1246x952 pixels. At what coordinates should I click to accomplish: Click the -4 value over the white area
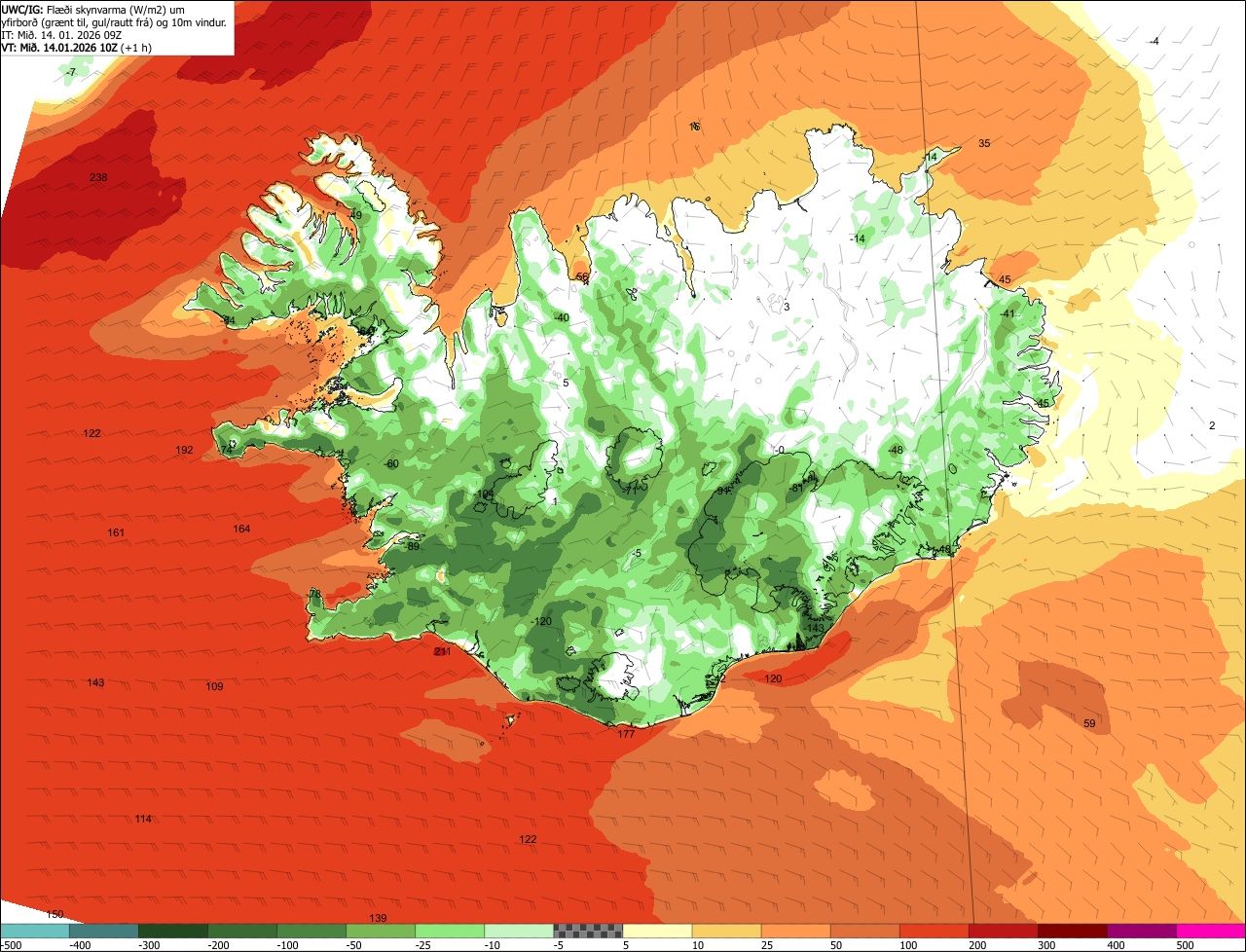pyautogui.click(x=1154, y=41)
